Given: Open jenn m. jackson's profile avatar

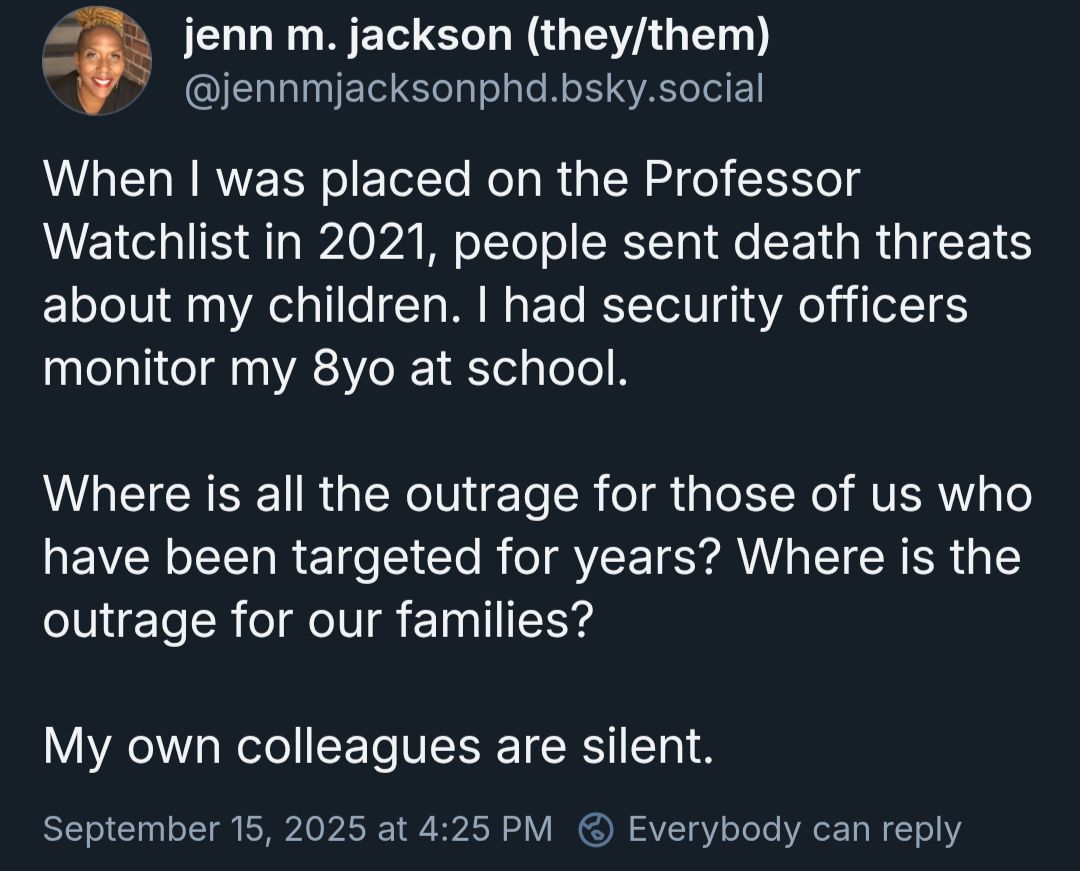Looking at the screenshot, I should coord(97,62).
